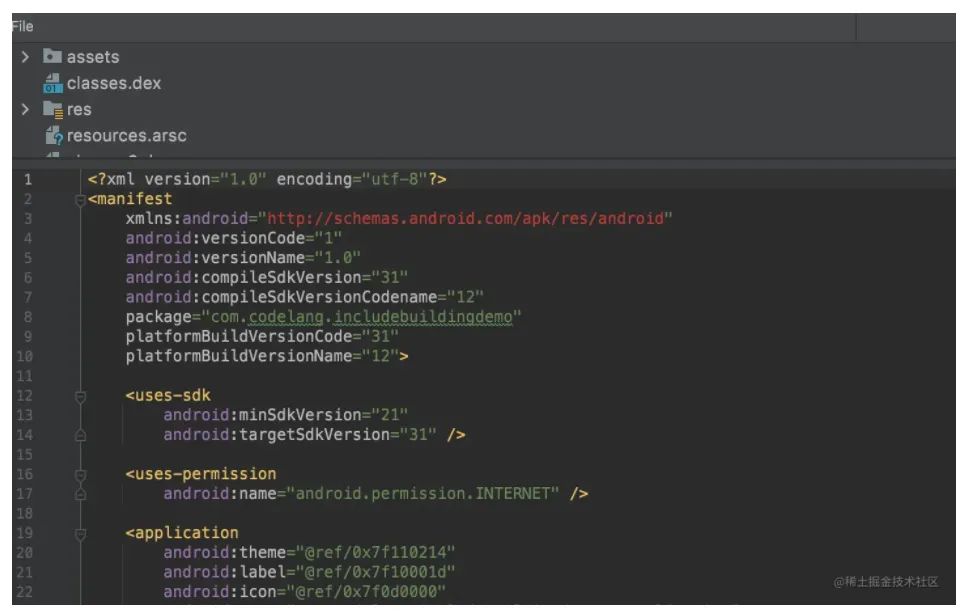Click fold end marker at line 14
The height and width of the screenshot is (611, 965).
point(80,436)
